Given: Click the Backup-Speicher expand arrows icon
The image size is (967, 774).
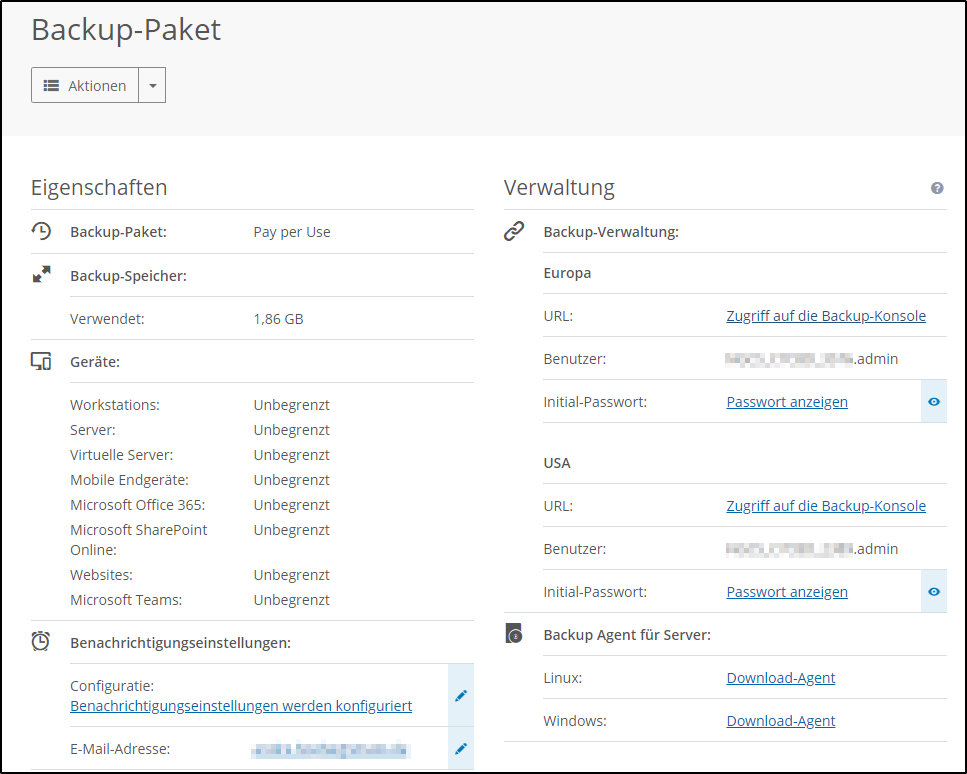Looking at the screenshot, I should pyautogui.click(x=41, y=275).
